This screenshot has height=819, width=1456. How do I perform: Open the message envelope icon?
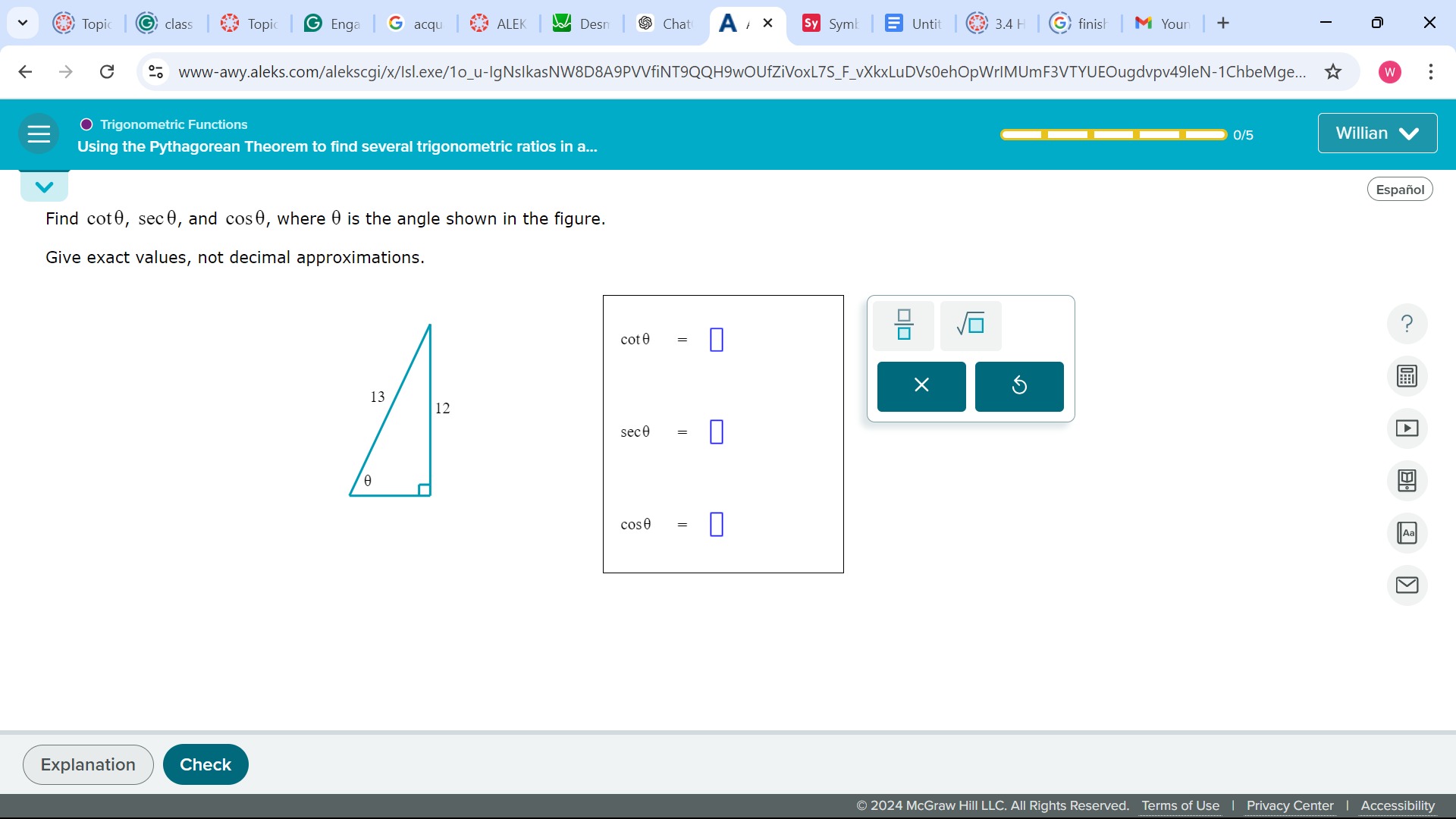tap(1407, 585)
